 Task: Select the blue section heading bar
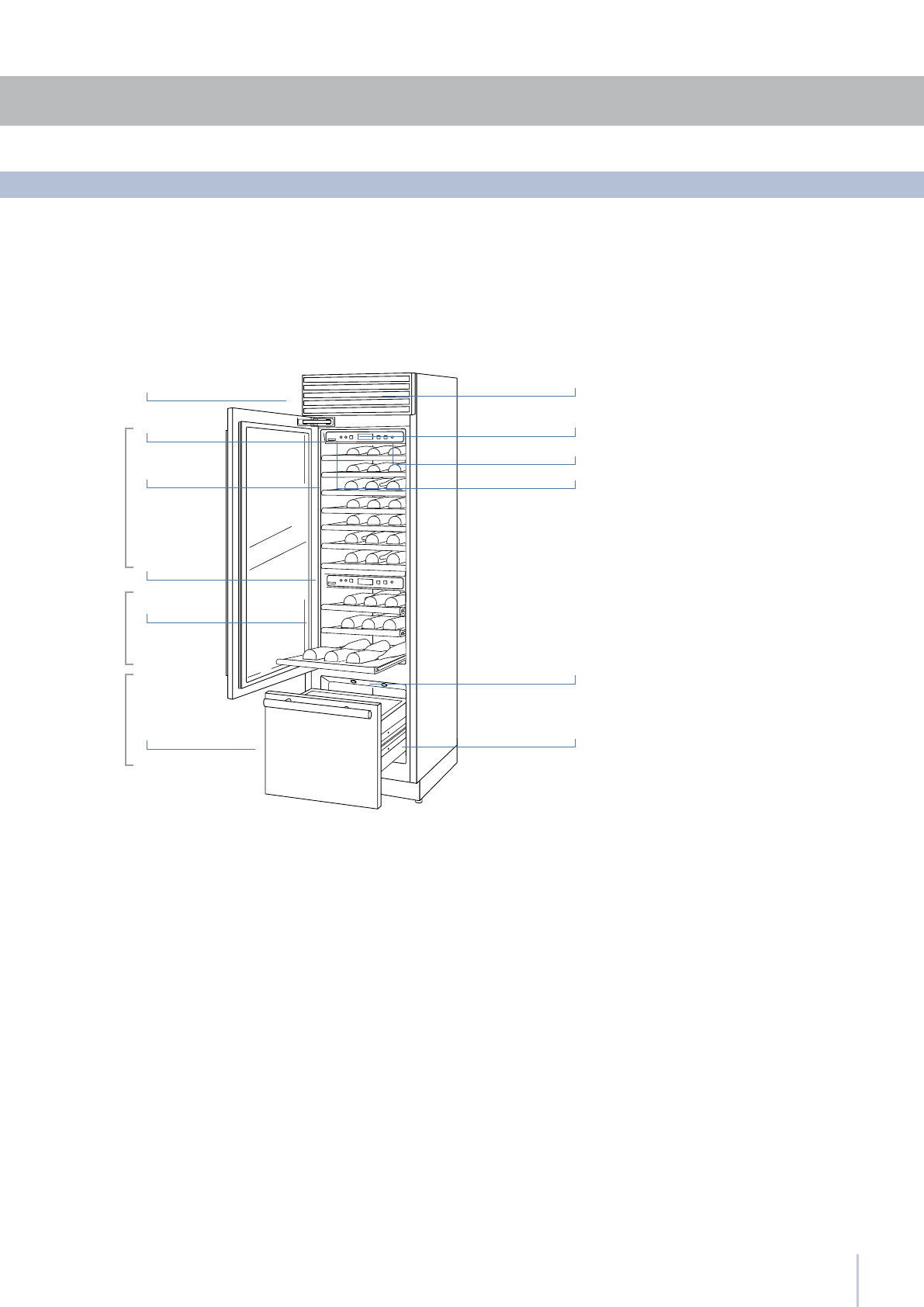coord(462,185)
